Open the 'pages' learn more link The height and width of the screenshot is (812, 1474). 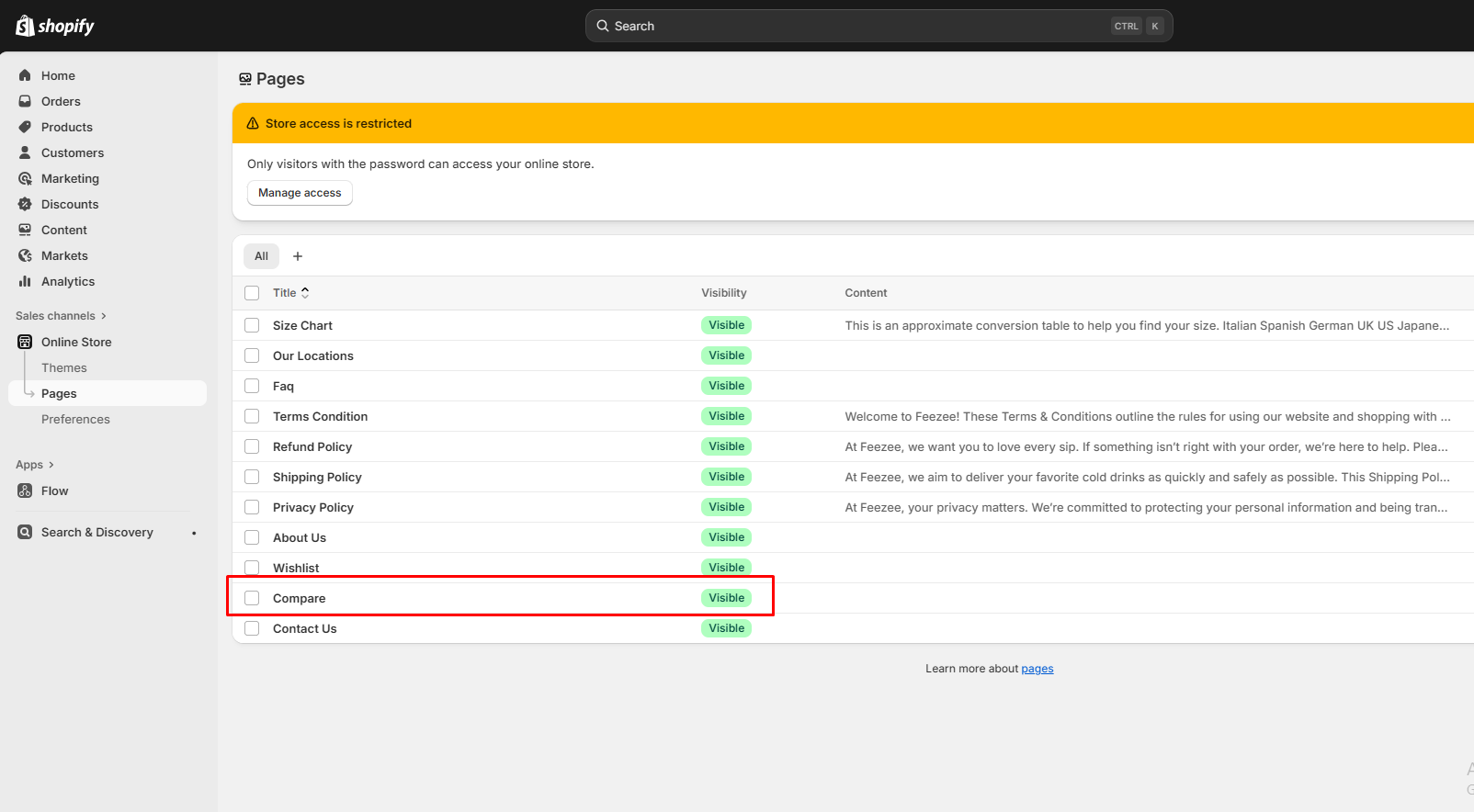click(x=1037, y=669)
